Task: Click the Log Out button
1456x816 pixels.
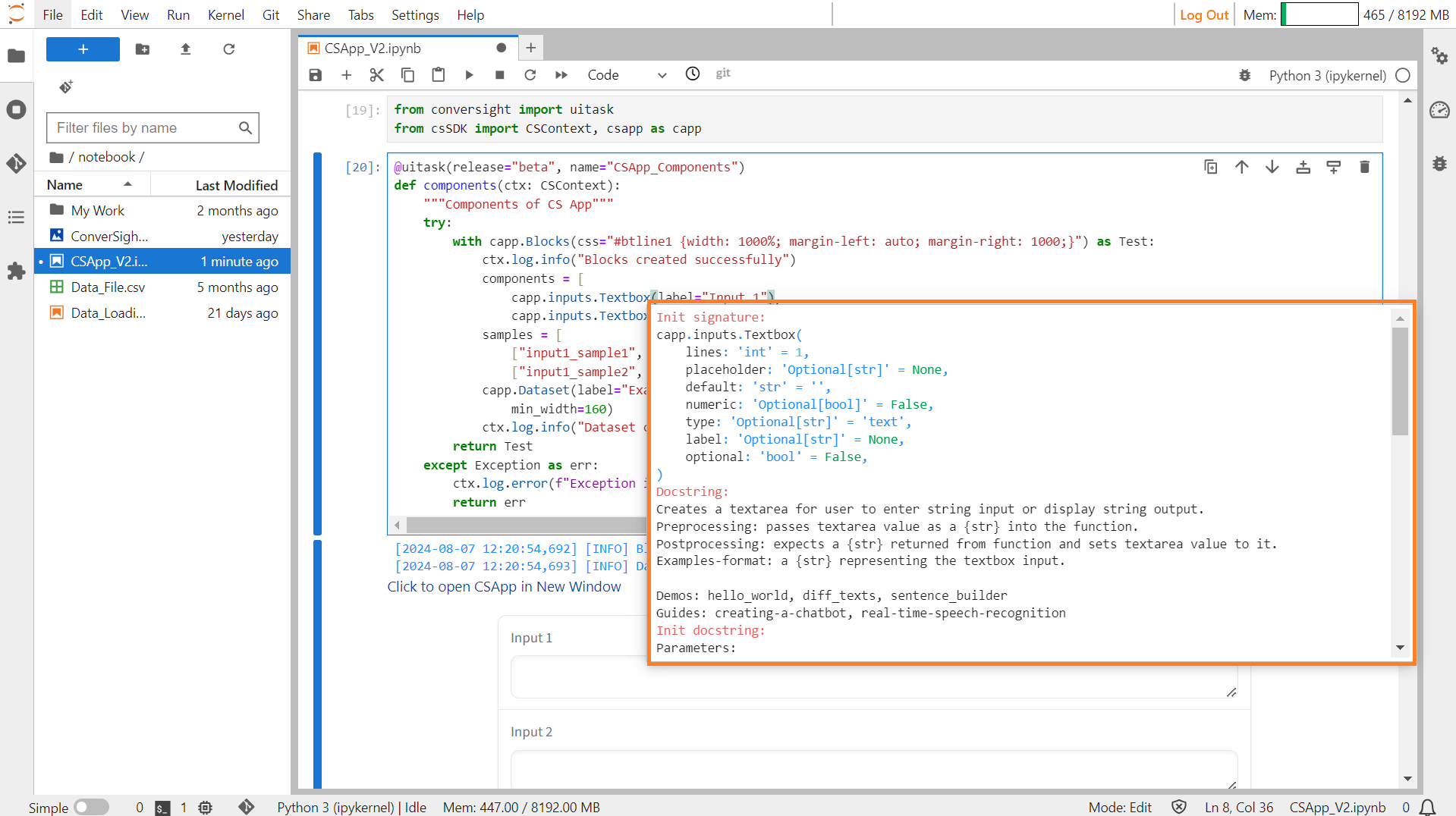Action: point(1204,14)
